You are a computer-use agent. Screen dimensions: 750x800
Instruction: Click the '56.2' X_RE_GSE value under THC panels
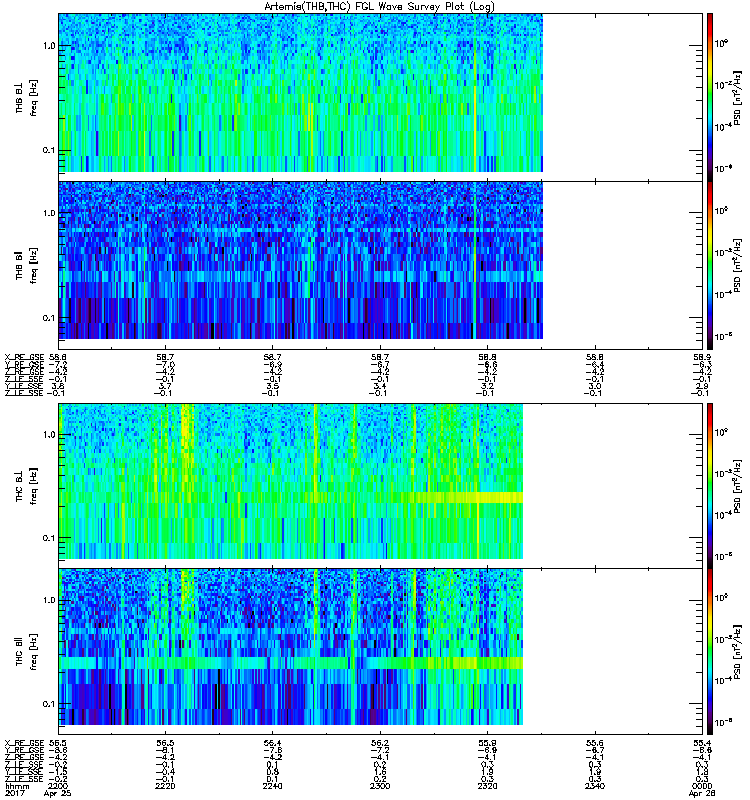[380, 743]
